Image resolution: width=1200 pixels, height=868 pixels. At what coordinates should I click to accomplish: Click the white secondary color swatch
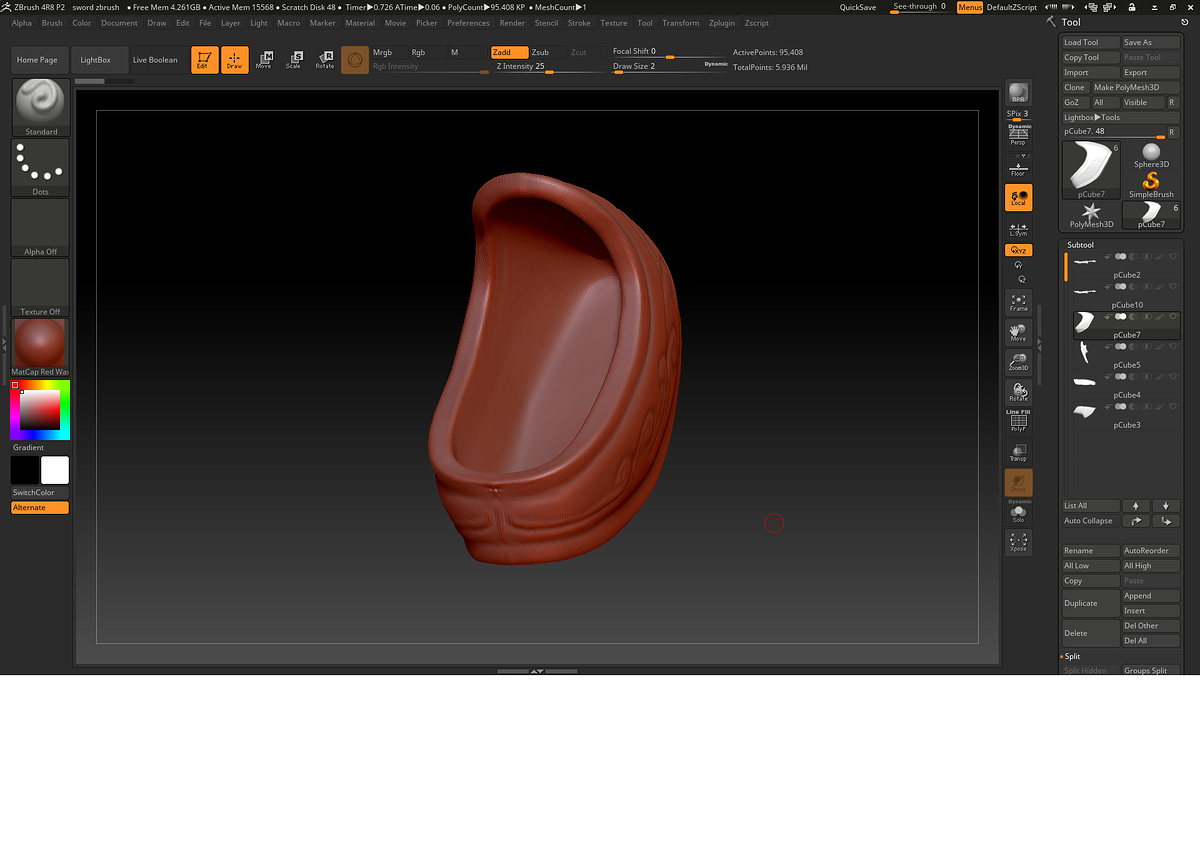(x=55, y=470)
